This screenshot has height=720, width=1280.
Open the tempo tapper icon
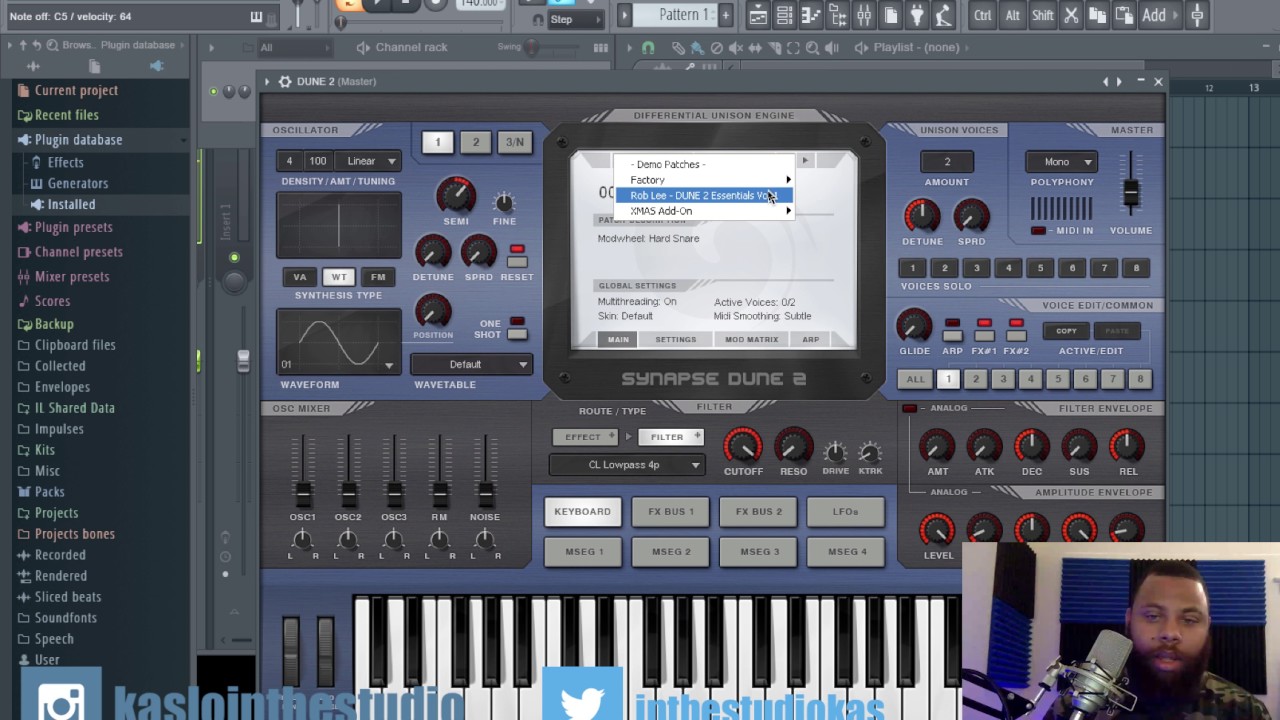coord(943,15)
